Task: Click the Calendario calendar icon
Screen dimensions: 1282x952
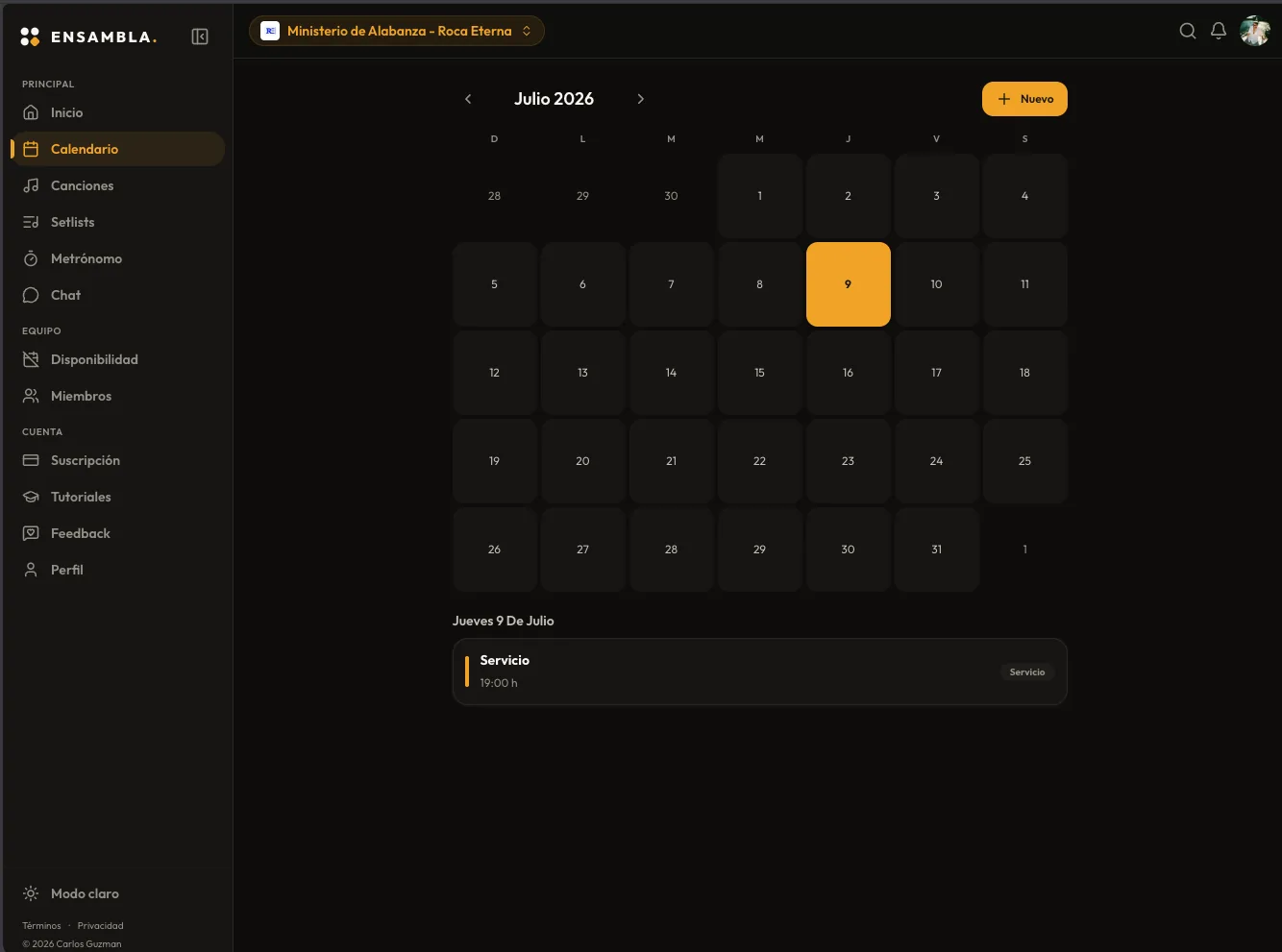Action: 31,149
